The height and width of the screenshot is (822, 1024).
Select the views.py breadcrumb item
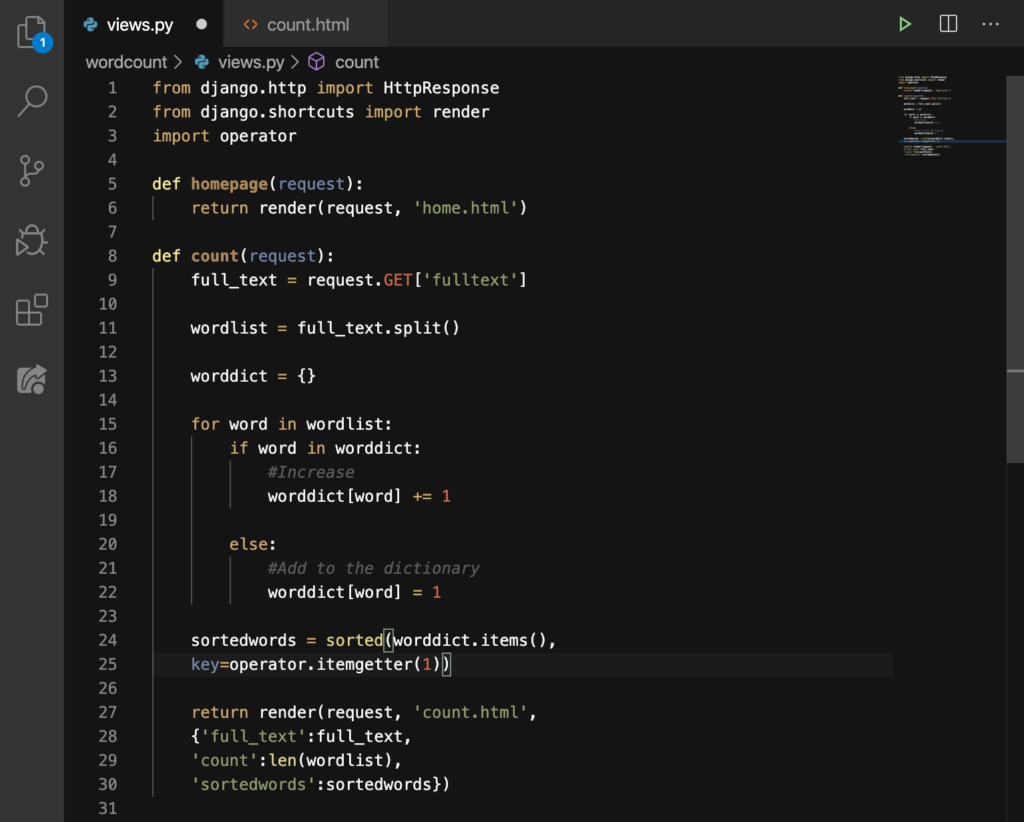[251, 62]
